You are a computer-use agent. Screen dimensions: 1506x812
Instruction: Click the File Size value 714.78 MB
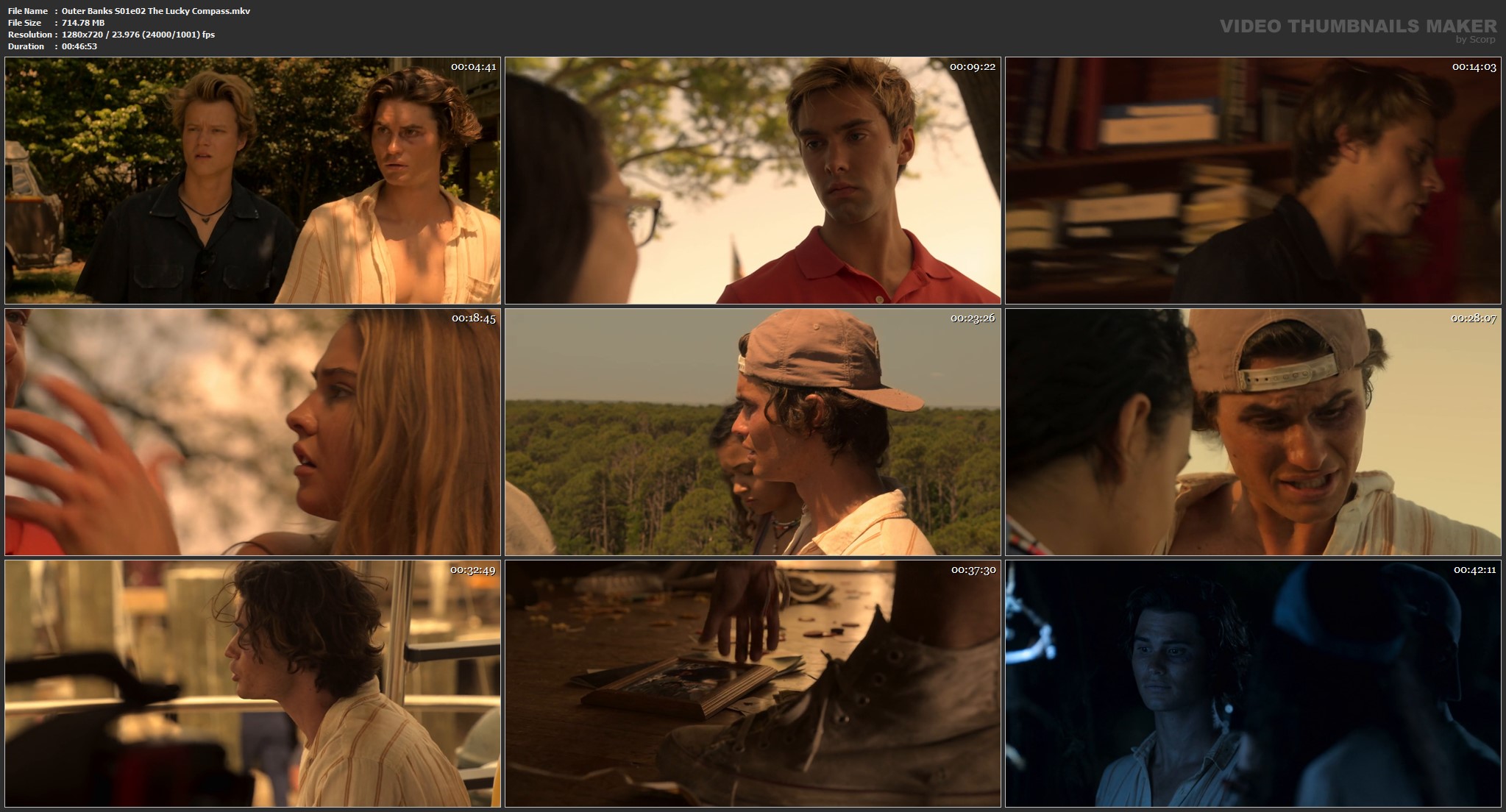pos(83,23)
